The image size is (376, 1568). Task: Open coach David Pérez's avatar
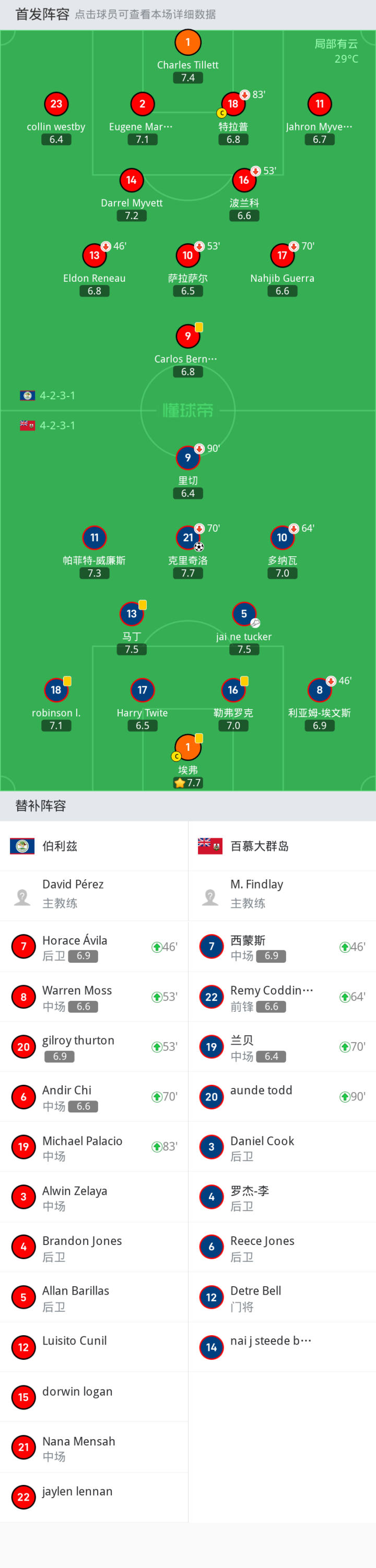[22, 896]
